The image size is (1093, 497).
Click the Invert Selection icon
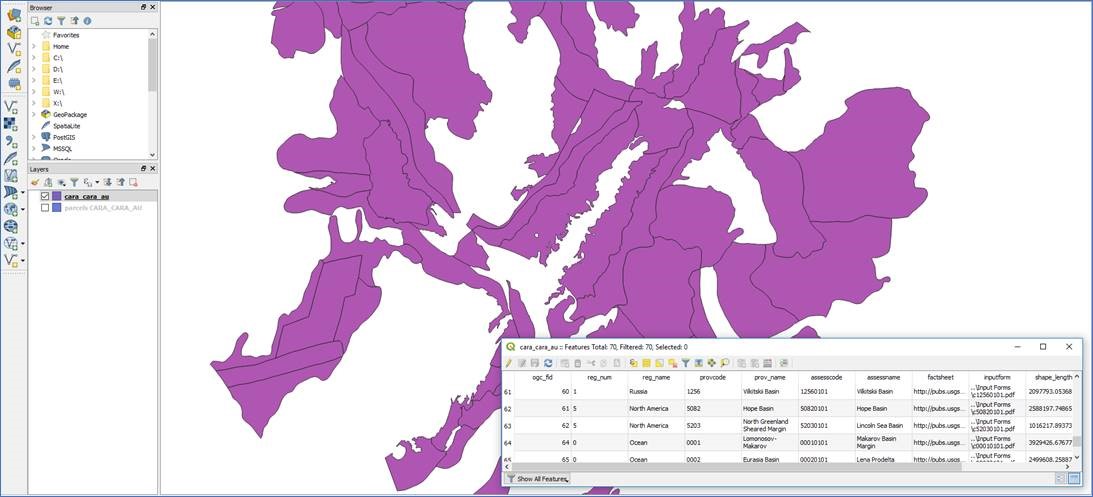click(x=659, y=362)
